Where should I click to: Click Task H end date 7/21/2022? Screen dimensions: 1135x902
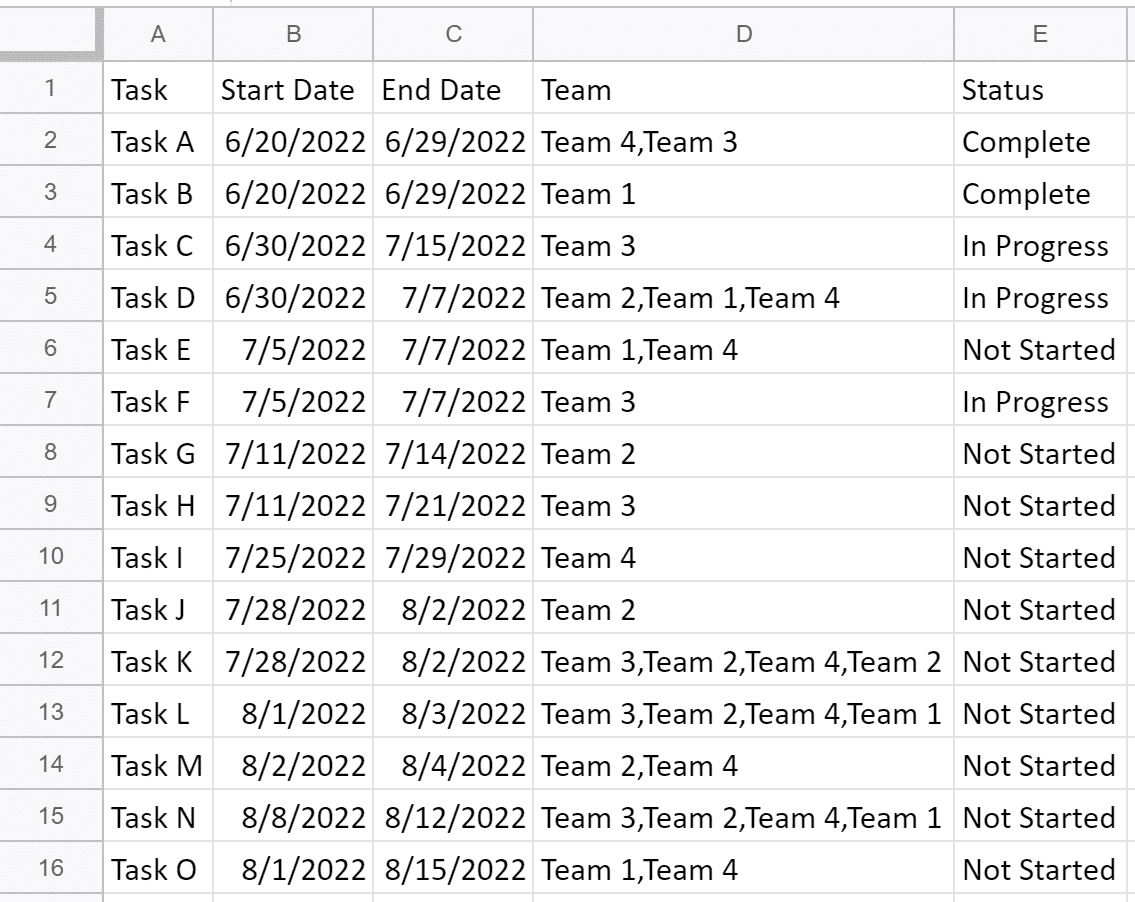pos(455,506)
